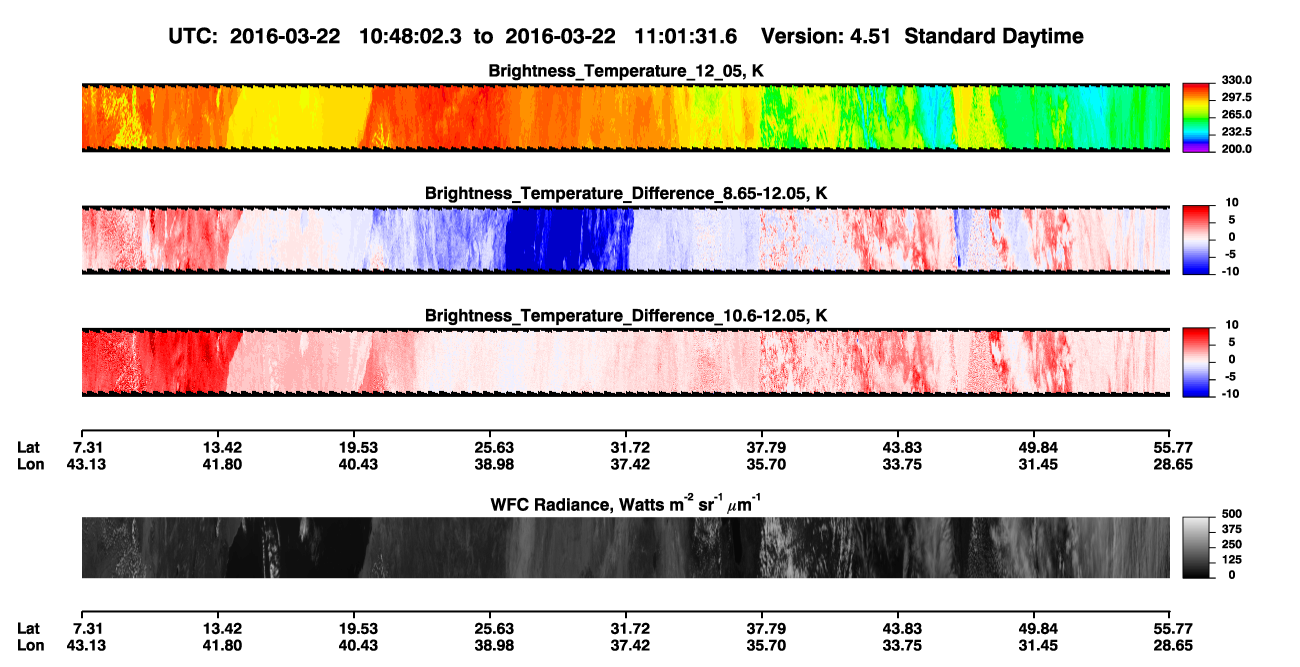Click the 330.0 colorbar maximum label

[1234, 80]
